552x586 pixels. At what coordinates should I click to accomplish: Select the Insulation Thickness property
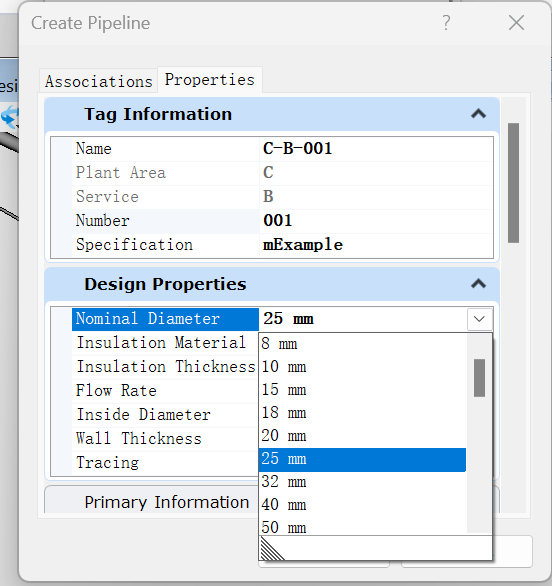click(165, 367)
